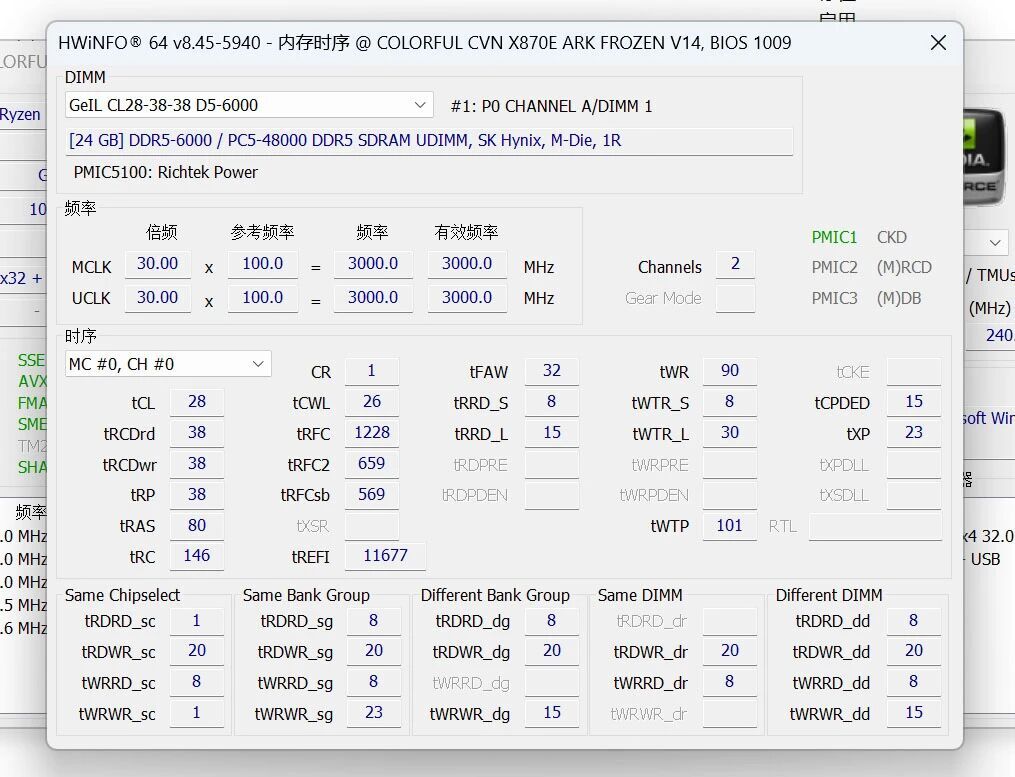Click the UCLK effective frequency 3000.0
1015x777 pixels.
(x=467, y=298)
